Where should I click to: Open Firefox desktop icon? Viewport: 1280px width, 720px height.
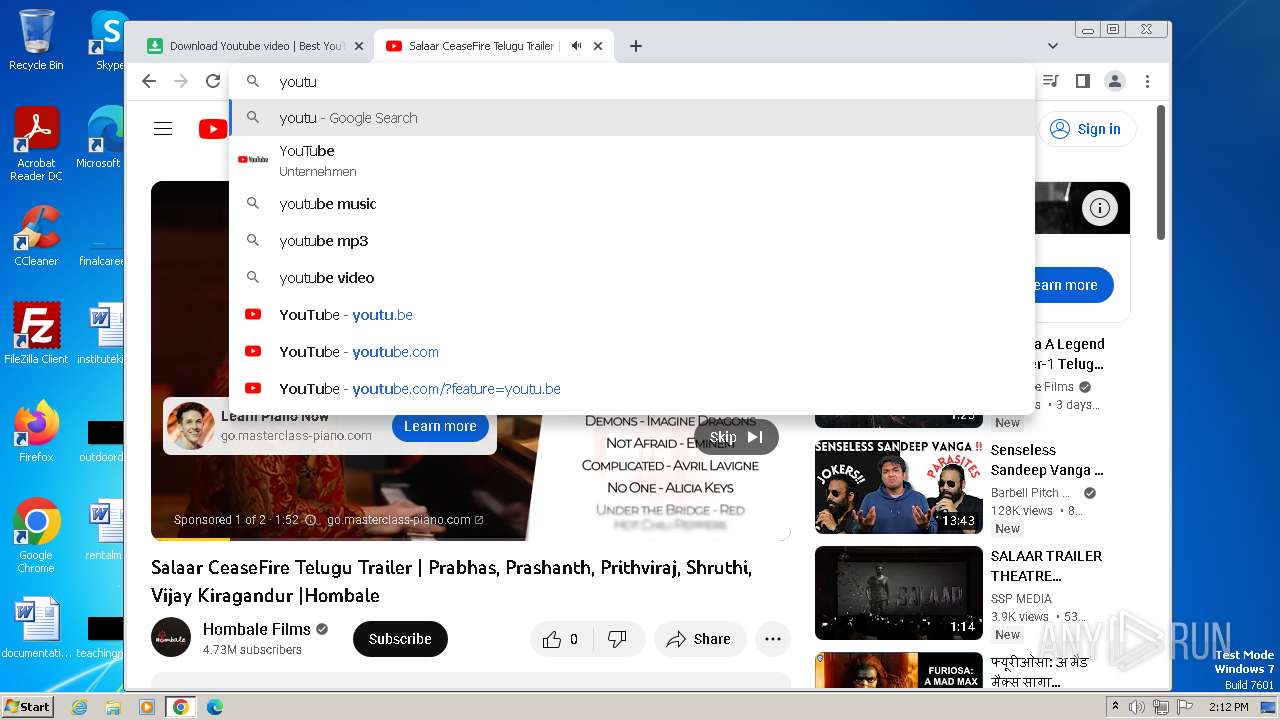pyautogui.click(x=36, y=432)
